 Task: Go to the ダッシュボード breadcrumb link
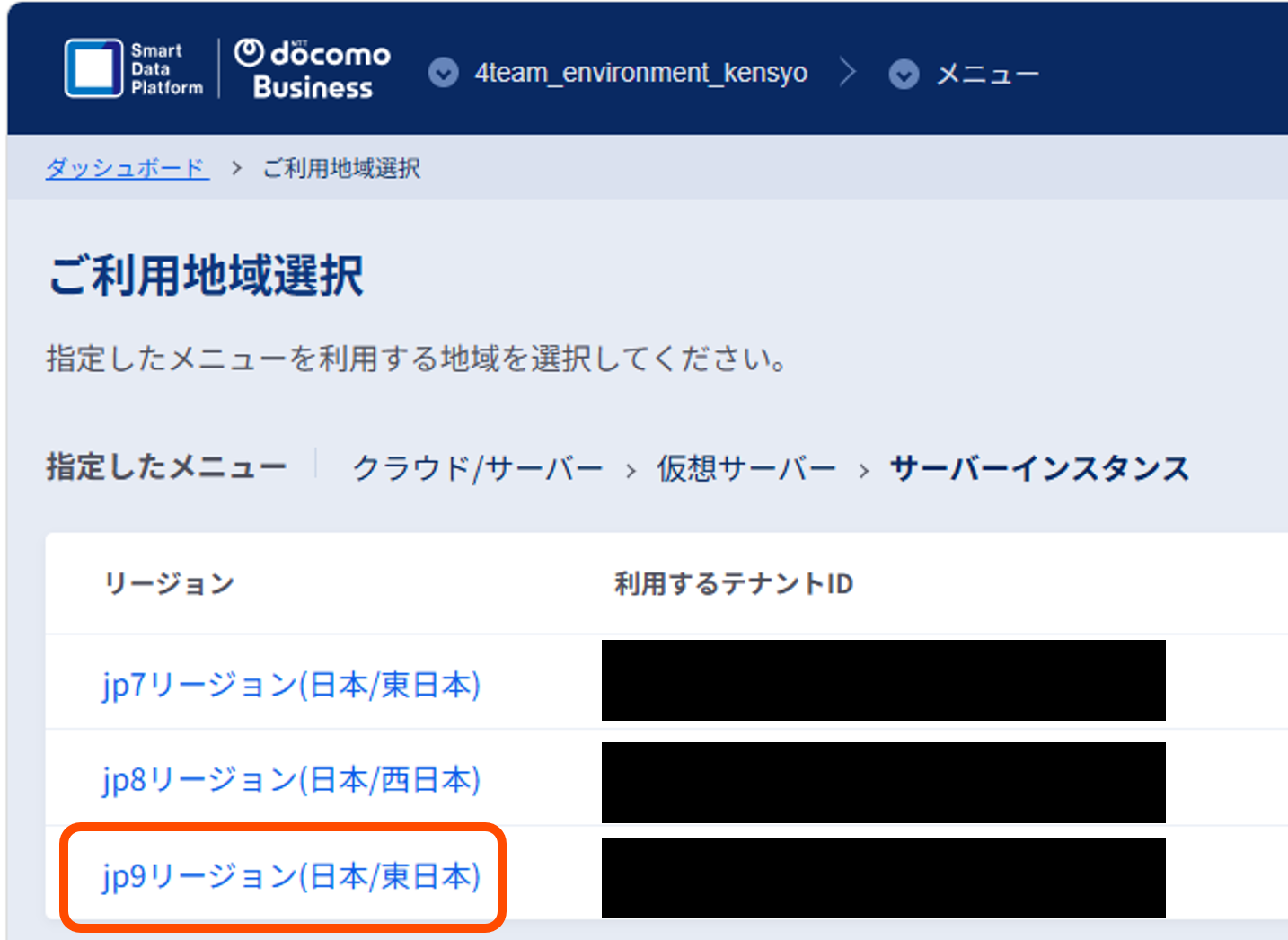(x=128, y=168)
